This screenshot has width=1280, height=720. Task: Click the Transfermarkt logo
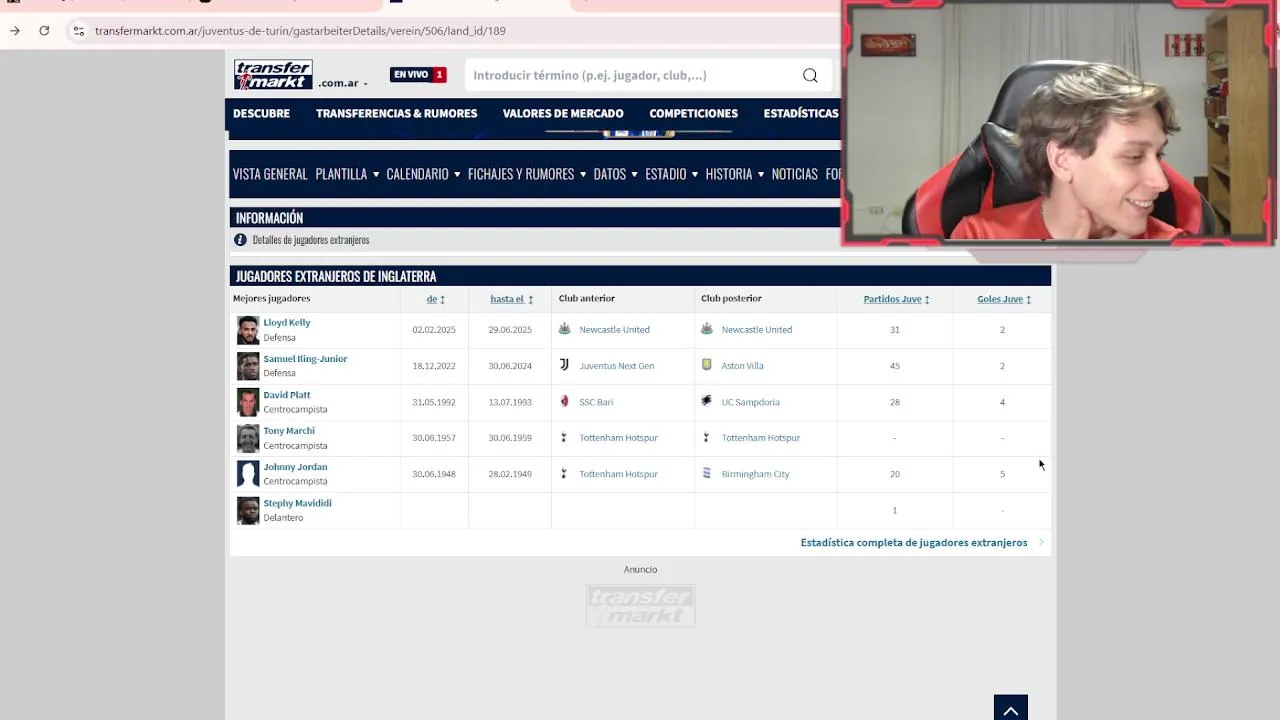[273, 75]
